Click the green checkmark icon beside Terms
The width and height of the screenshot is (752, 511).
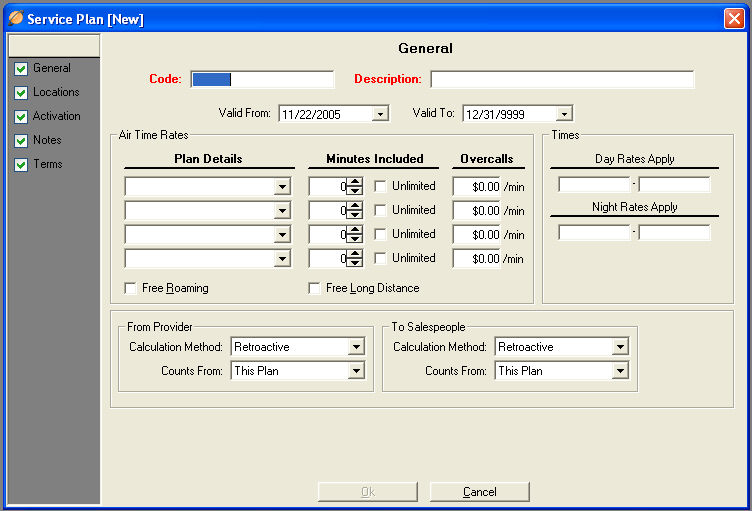(20, 165)
